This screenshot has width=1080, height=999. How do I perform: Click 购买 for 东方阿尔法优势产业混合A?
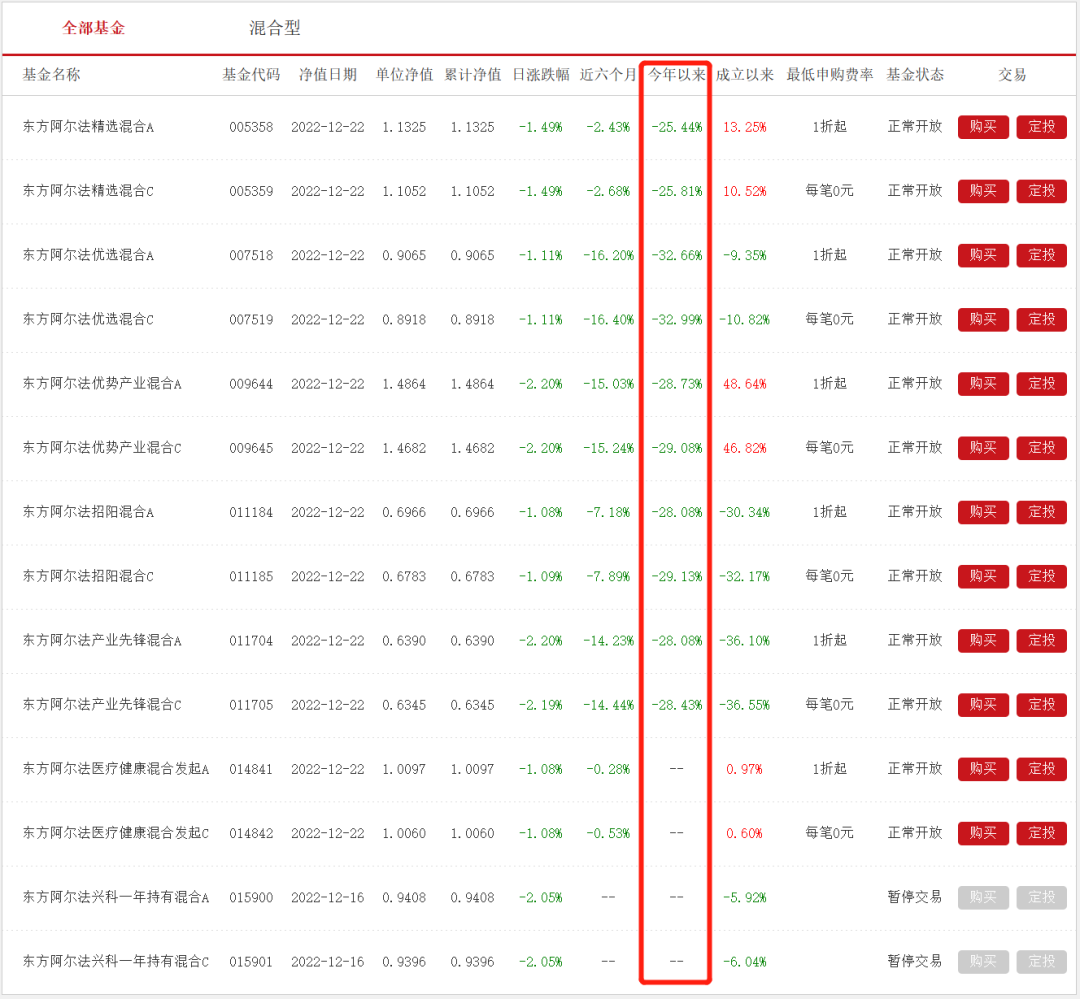tap(982, 383)
